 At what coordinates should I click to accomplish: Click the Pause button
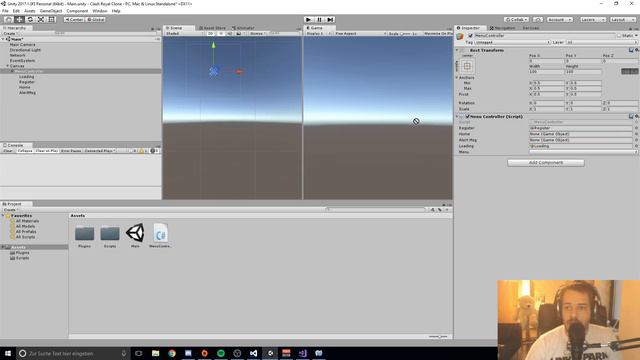pos(320,20)
